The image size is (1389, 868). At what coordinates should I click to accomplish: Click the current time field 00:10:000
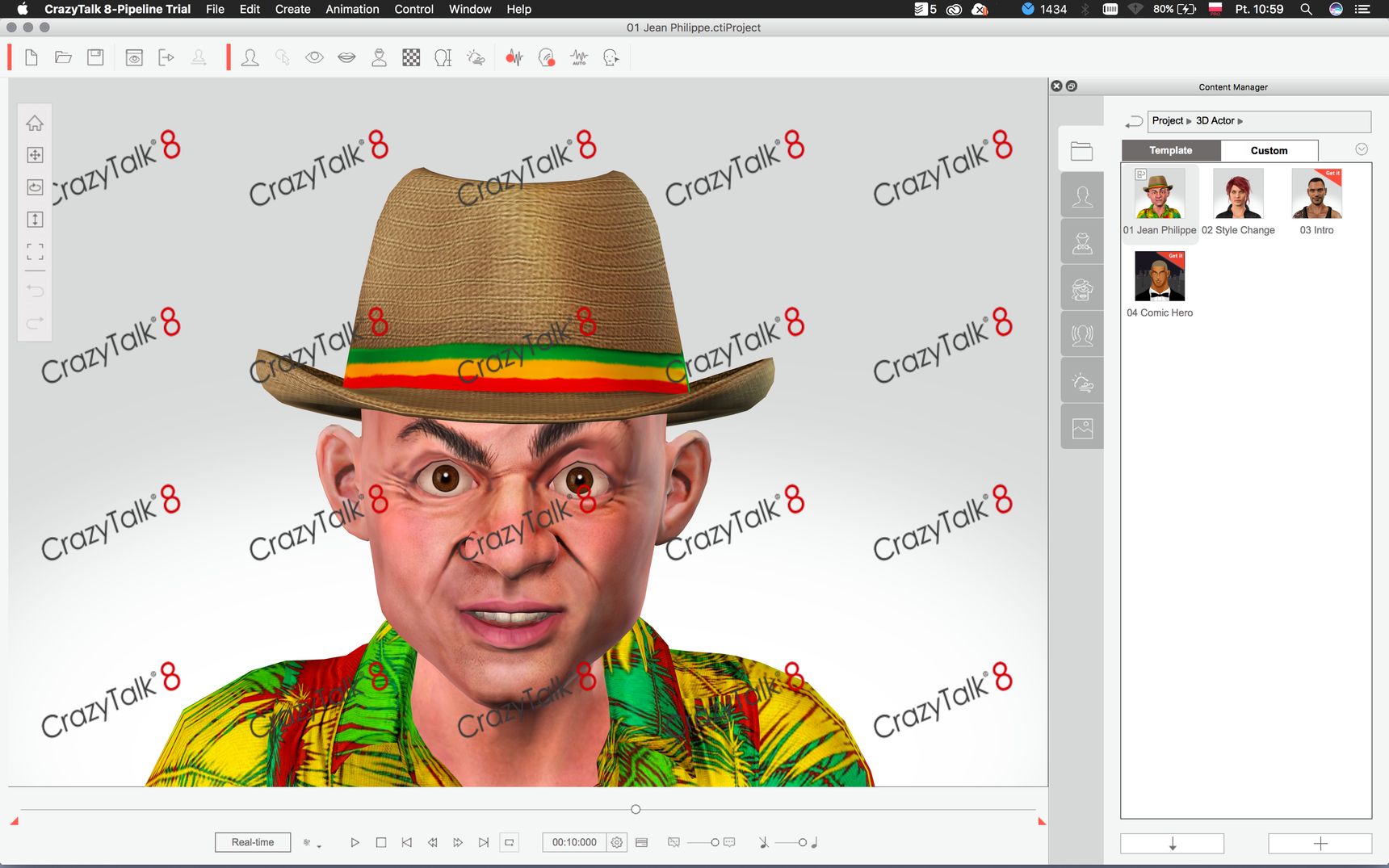[x=574, y=842]
